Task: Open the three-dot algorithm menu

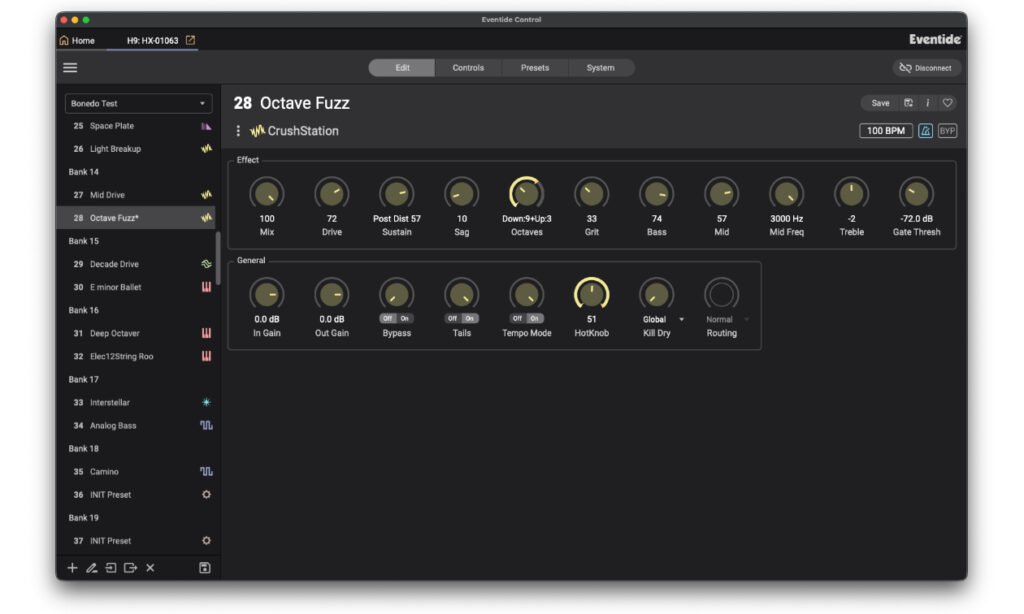Action: (x=238, y=131)
